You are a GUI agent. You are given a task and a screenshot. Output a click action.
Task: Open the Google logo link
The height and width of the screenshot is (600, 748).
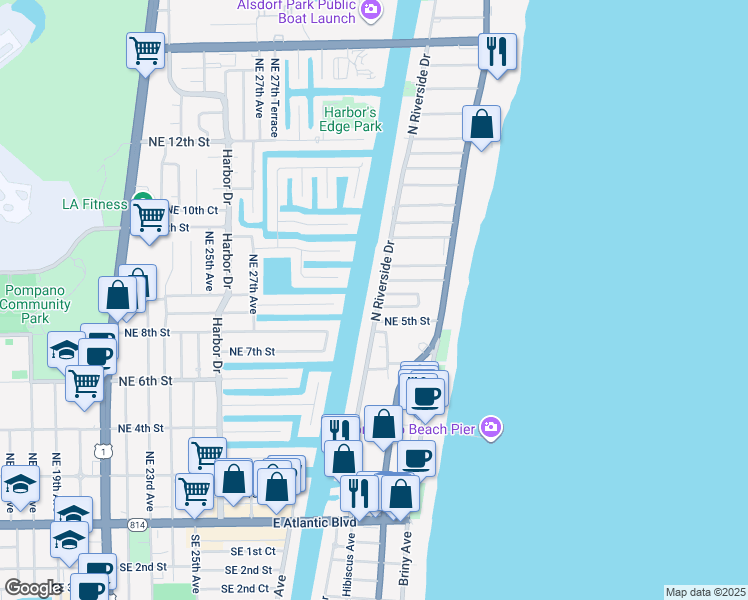coord(32,587)
